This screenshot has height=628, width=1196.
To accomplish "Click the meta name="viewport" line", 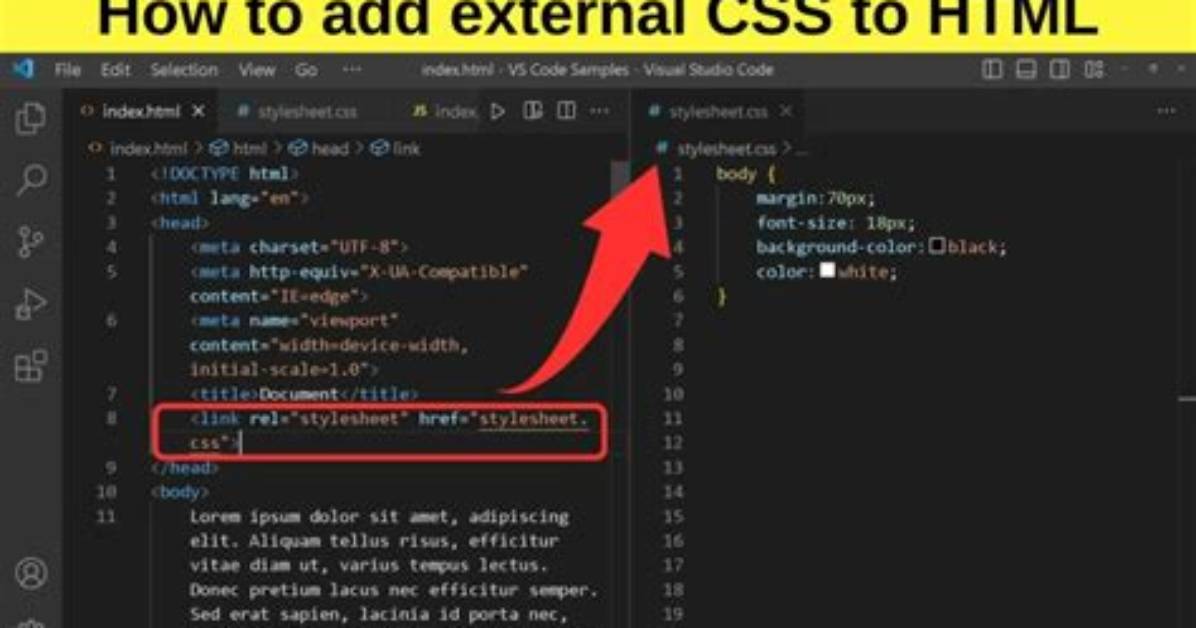I will point(294,320).
